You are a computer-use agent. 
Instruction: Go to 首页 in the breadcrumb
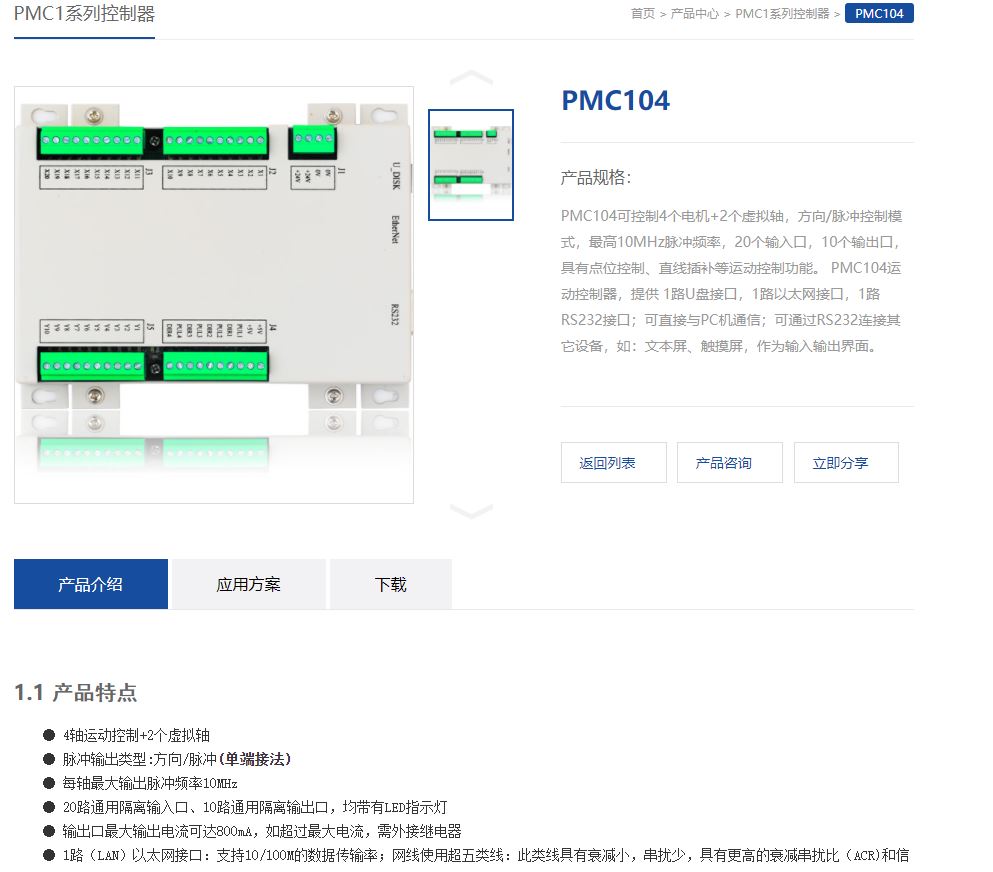pos(643,14)
